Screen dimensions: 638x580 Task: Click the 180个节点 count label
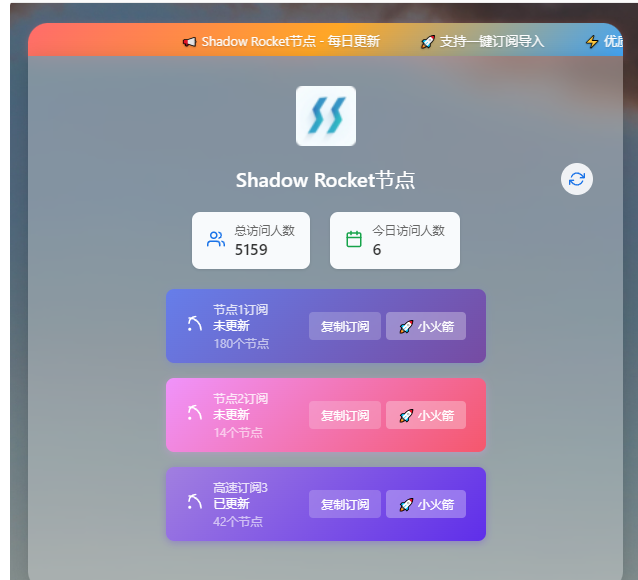(241, 343)
